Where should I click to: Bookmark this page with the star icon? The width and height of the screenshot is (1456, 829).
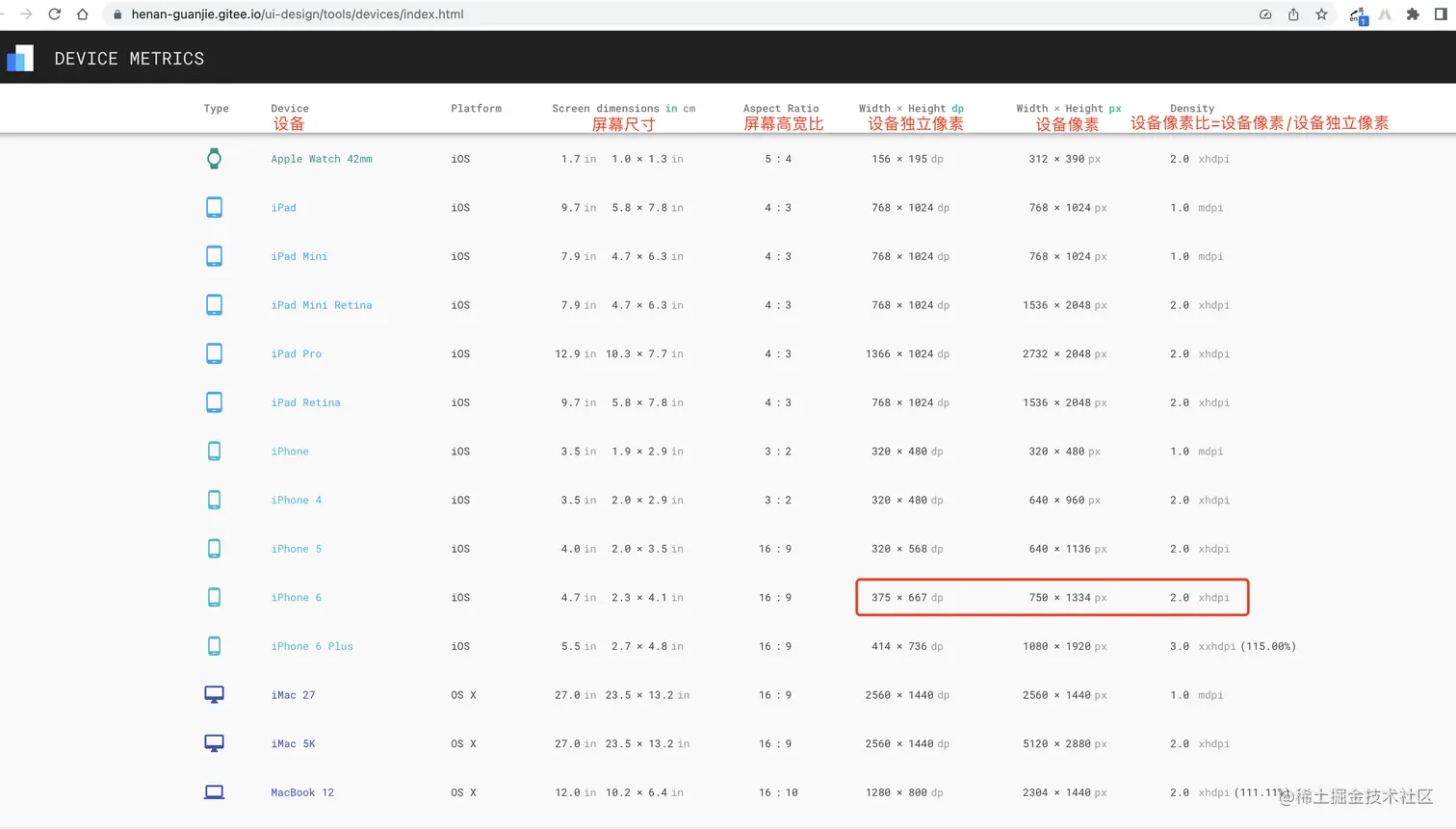pyautogui.click(x=1321, y=14)
